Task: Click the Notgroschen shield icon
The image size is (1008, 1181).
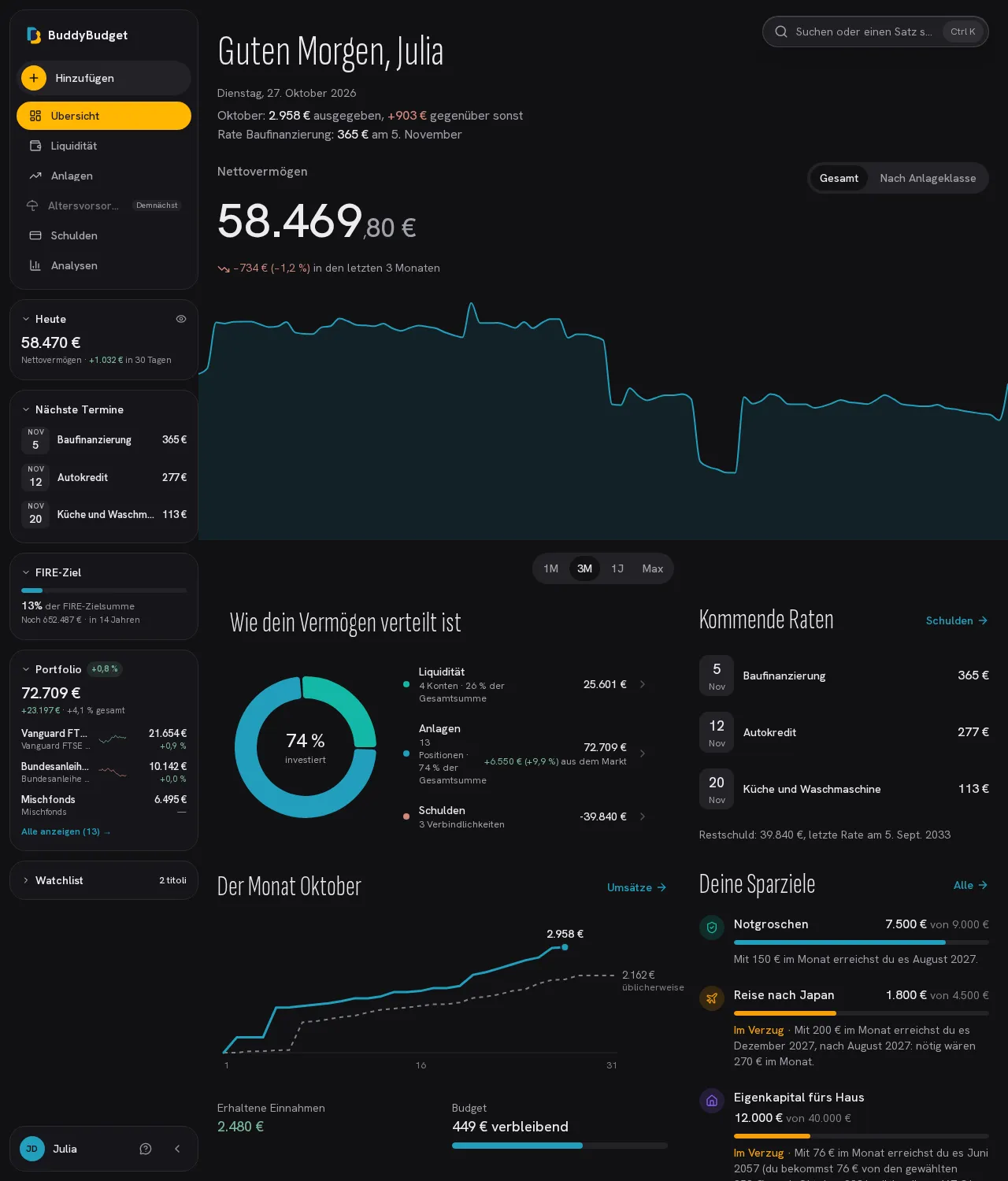Action: (712, 927)
